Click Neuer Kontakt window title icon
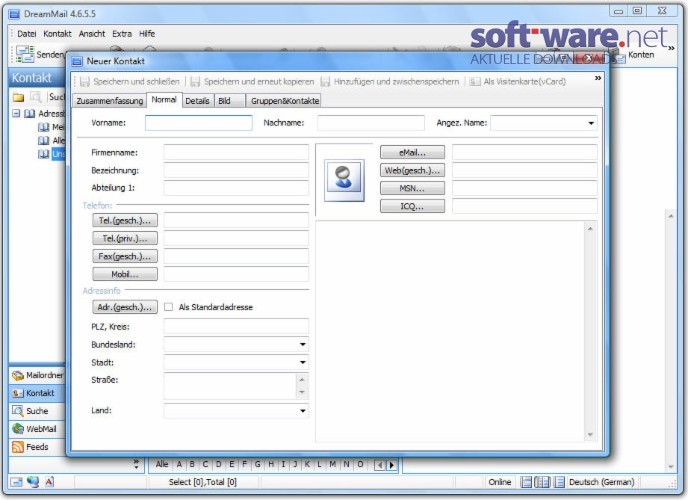 pyautogui.click(x=77, y=61)
